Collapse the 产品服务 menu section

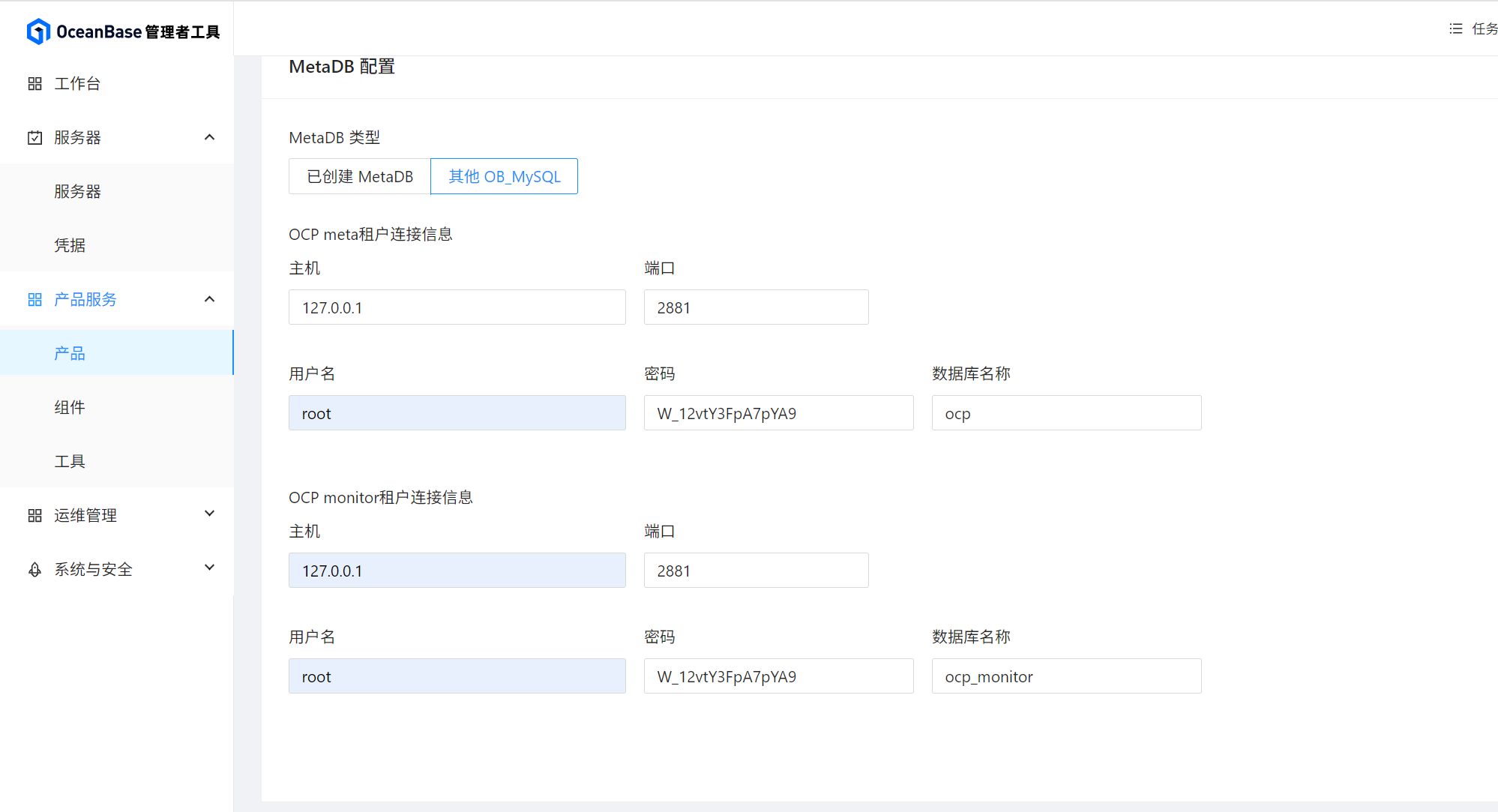[x=210, y=299]
